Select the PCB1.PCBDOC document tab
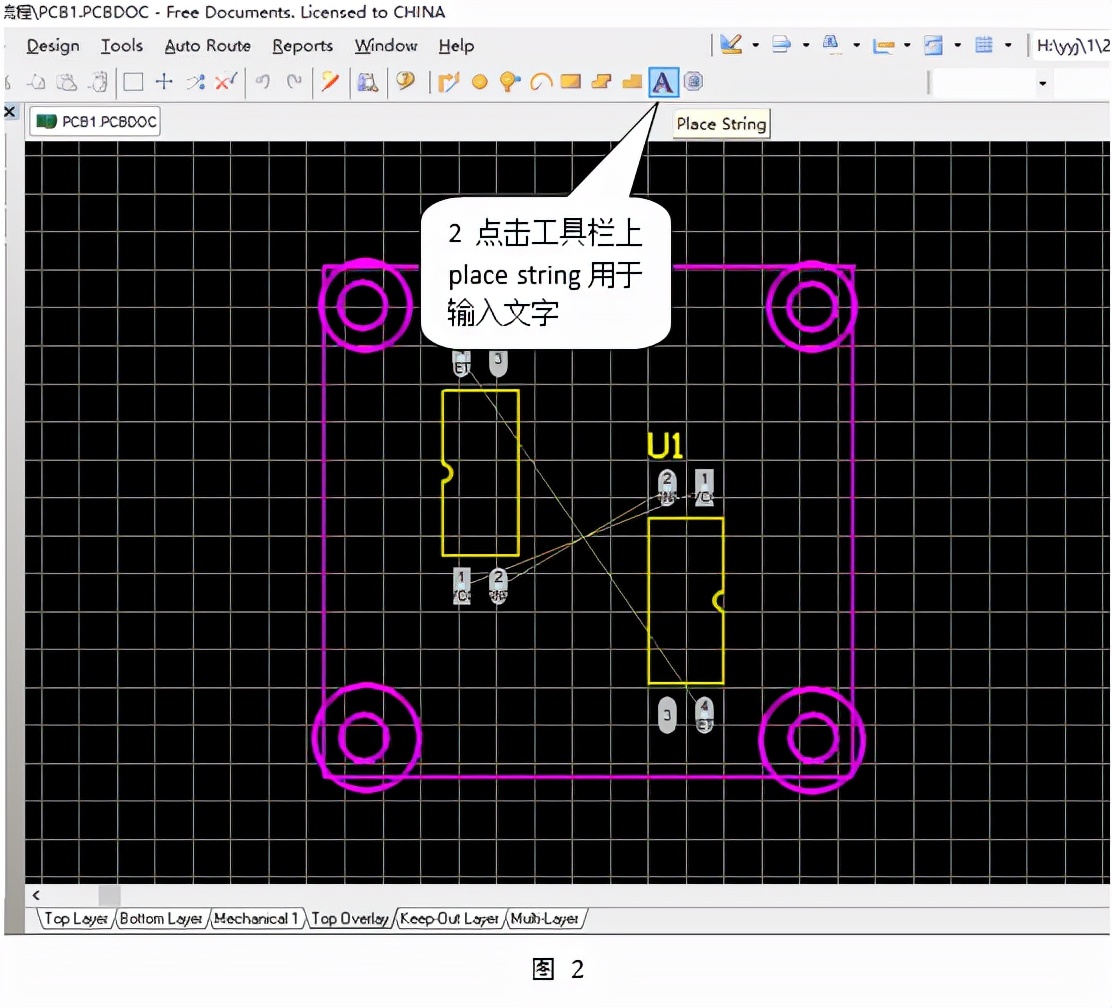 [x=94, y=121]
